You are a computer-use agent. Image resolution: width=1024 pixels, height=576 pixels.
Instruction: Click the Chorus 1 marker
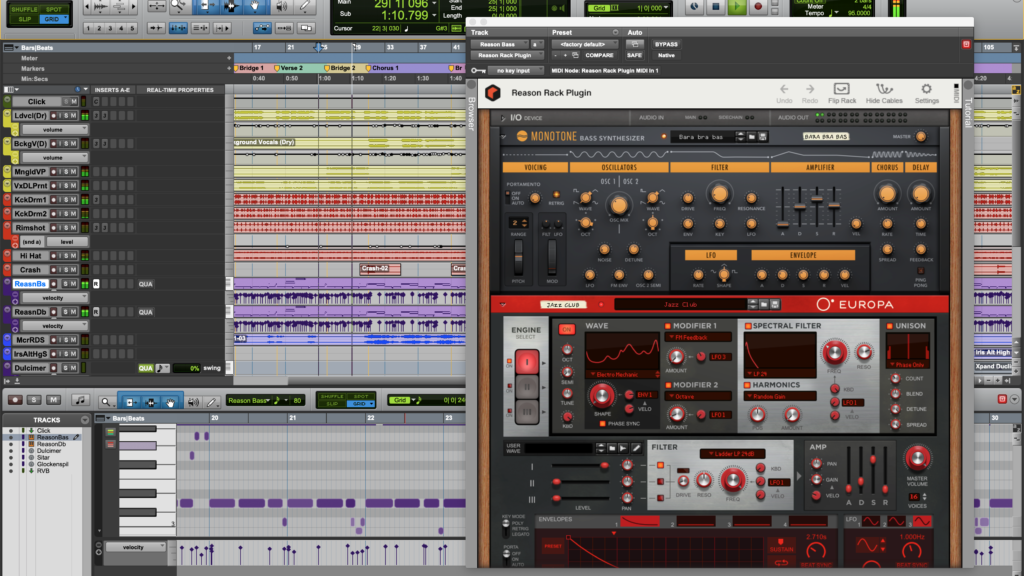383,68
